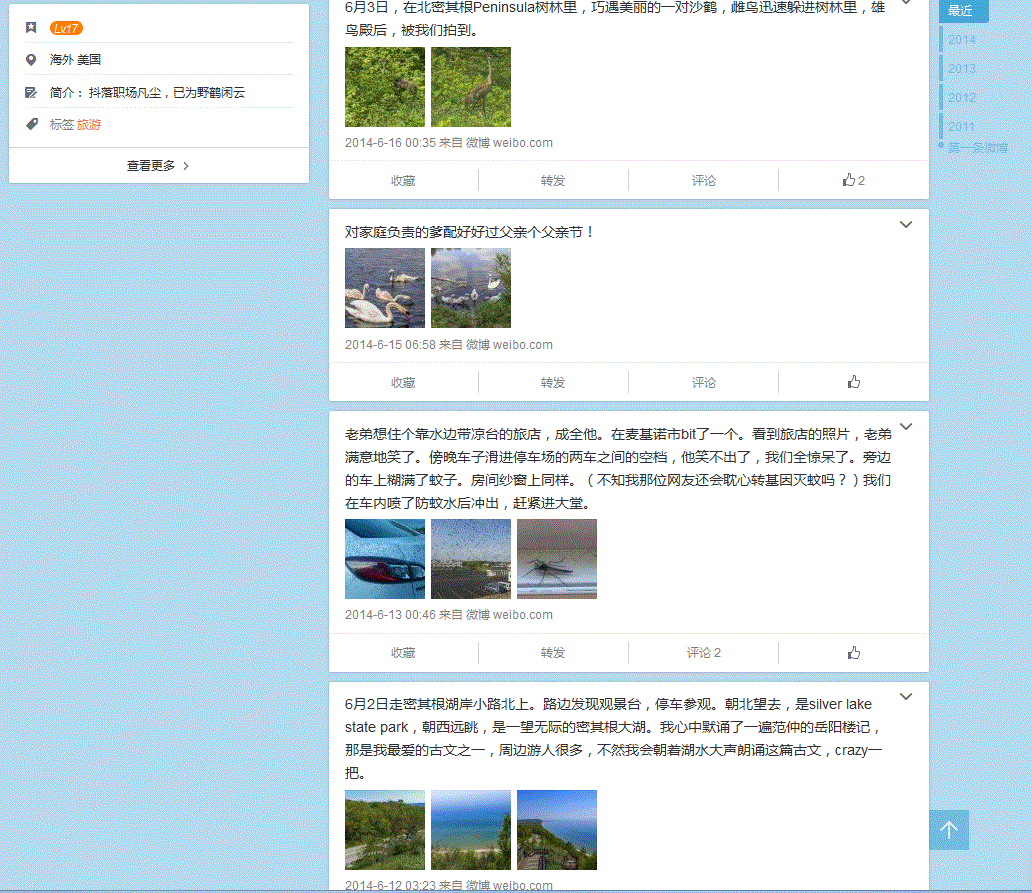
Task: Open the first swan family photo
Action: click(x=385, y=288)
